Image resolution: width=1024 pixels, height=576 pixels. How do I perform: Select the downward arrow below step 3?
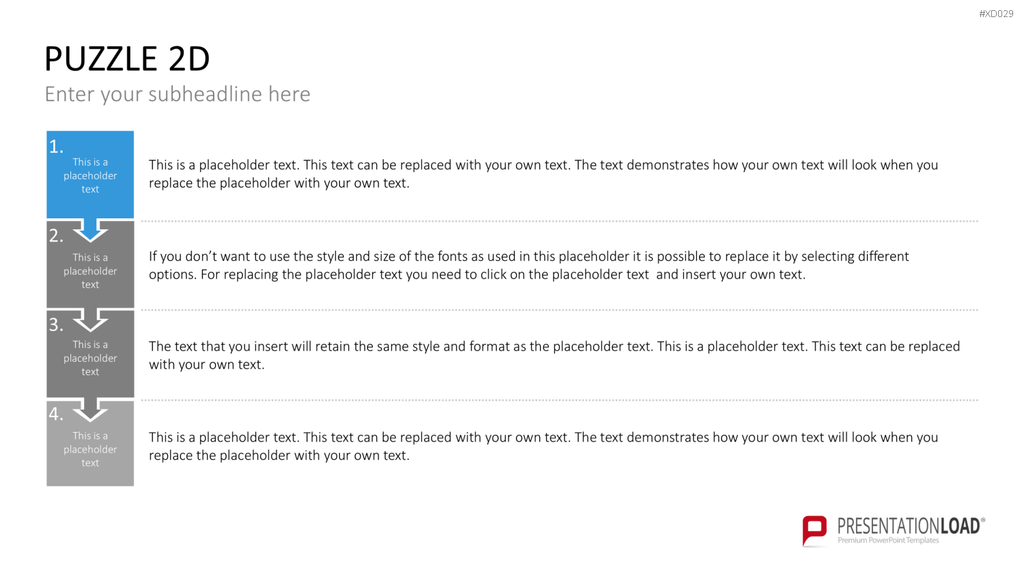(90, 409)
